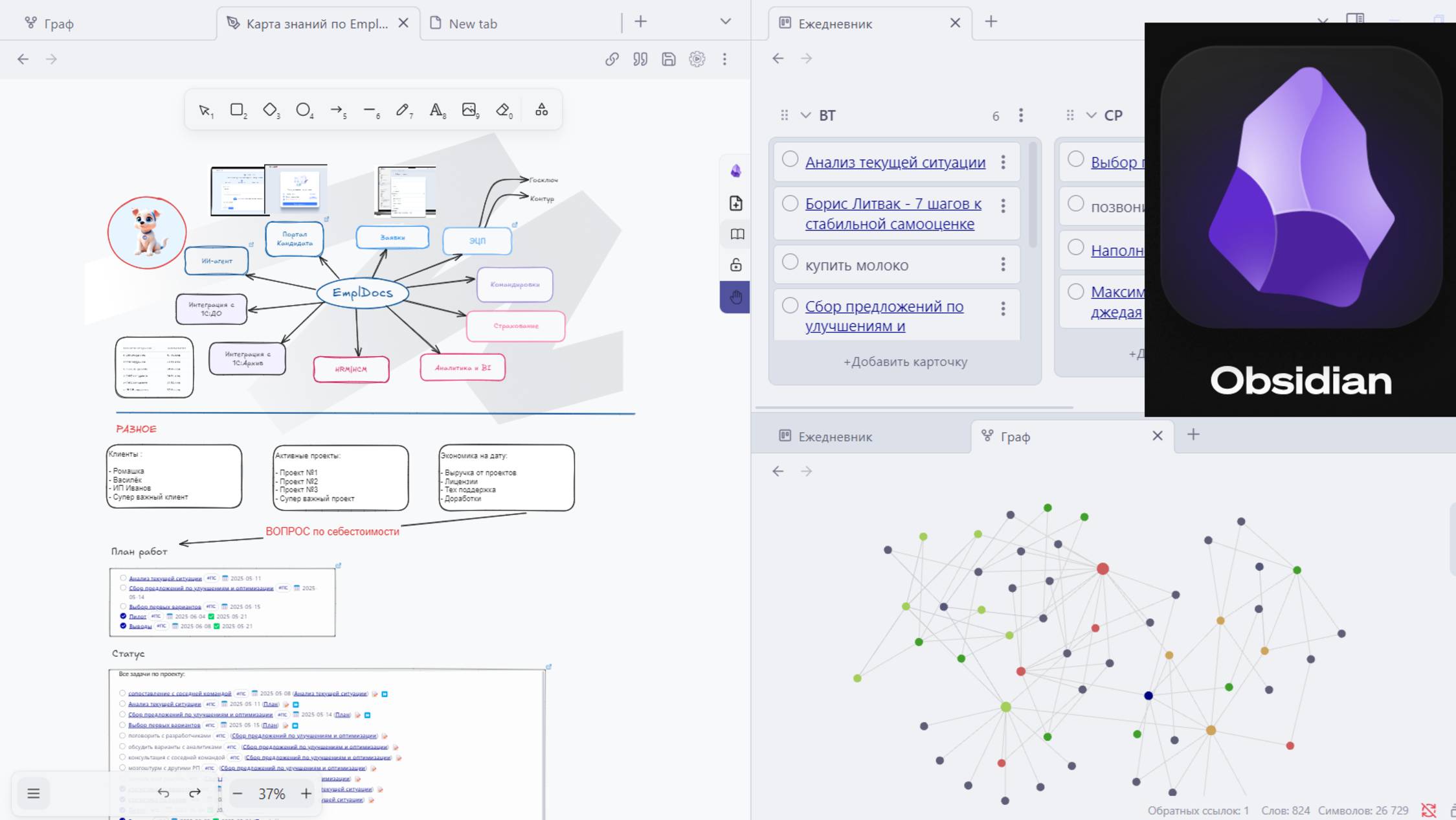1456x820 pixels.
Task: Open menu for Сбор предложений card
Action: click(x=1003, y=308)
